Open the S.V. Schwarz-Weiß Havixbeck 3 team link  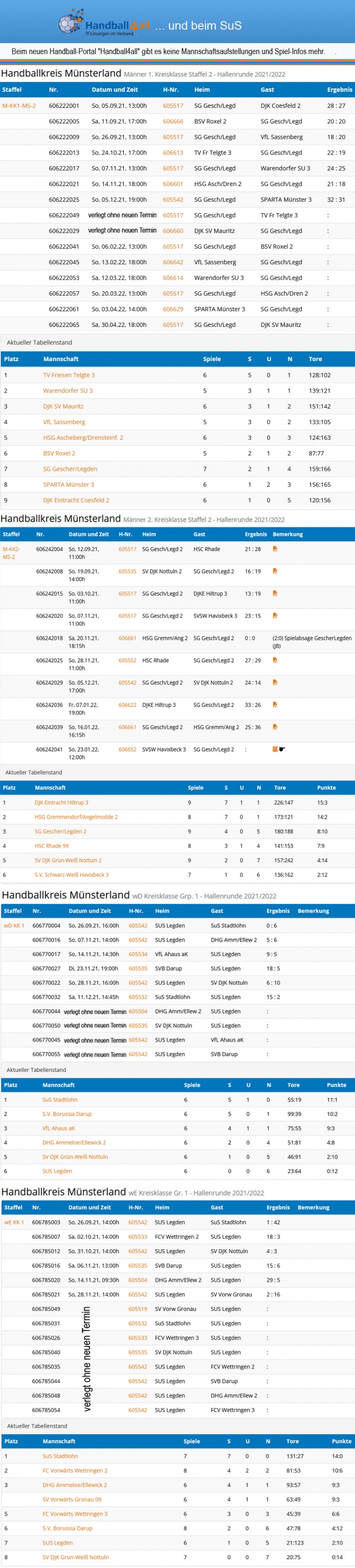[x=72, y=875]
